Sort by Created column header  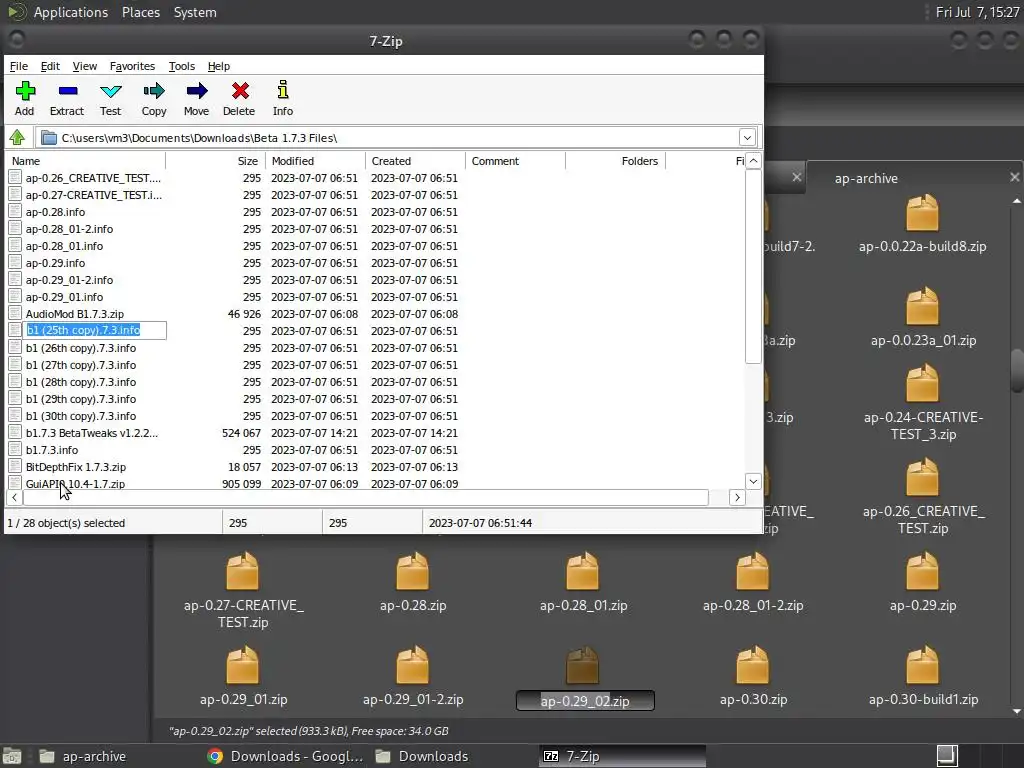pyautogui.click(x=415, y=161)
